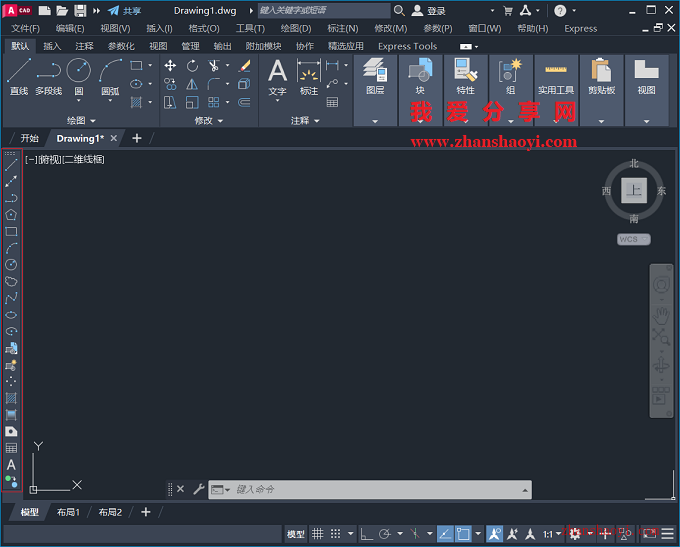Toggle snap mode in status bar
This screenshot has height=547, width=680.
tap(335, 534)
